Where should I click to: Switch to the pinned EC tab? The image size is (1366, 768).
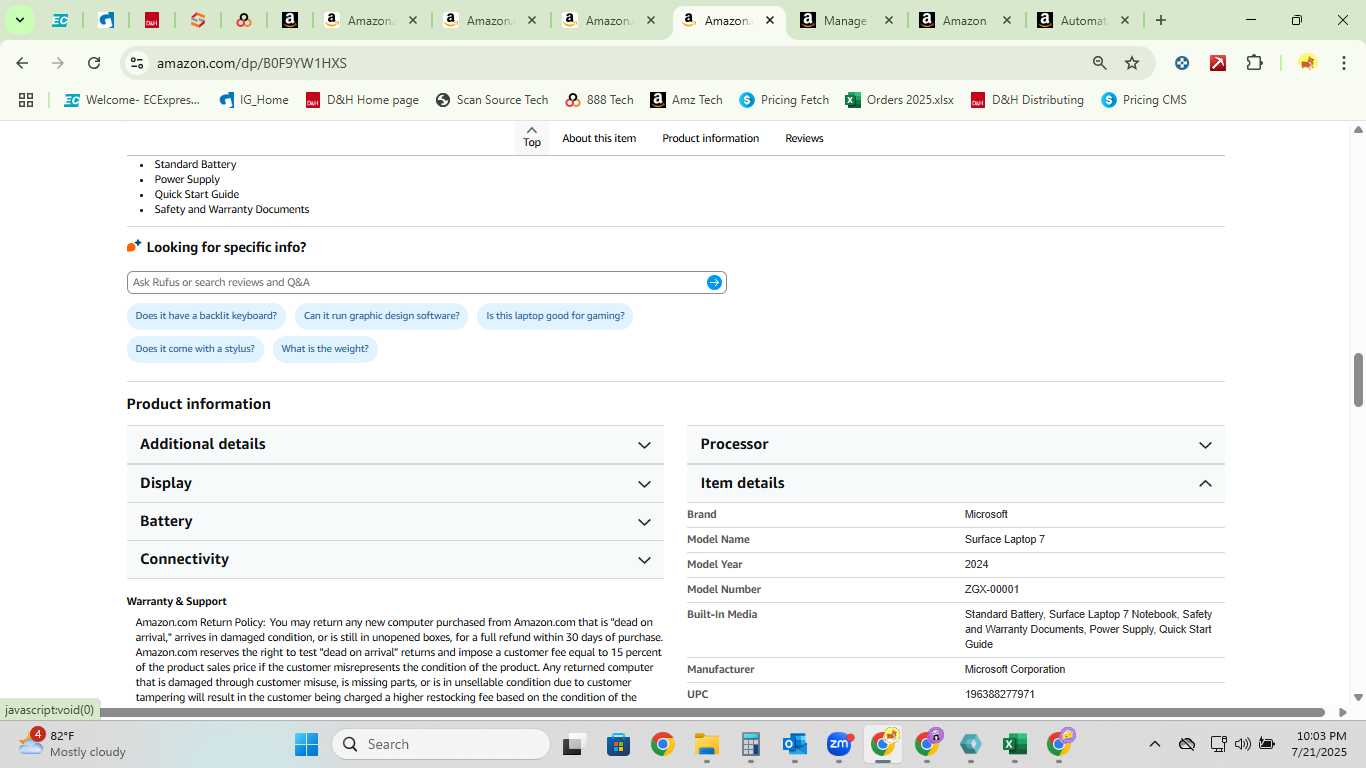point(60,20)
